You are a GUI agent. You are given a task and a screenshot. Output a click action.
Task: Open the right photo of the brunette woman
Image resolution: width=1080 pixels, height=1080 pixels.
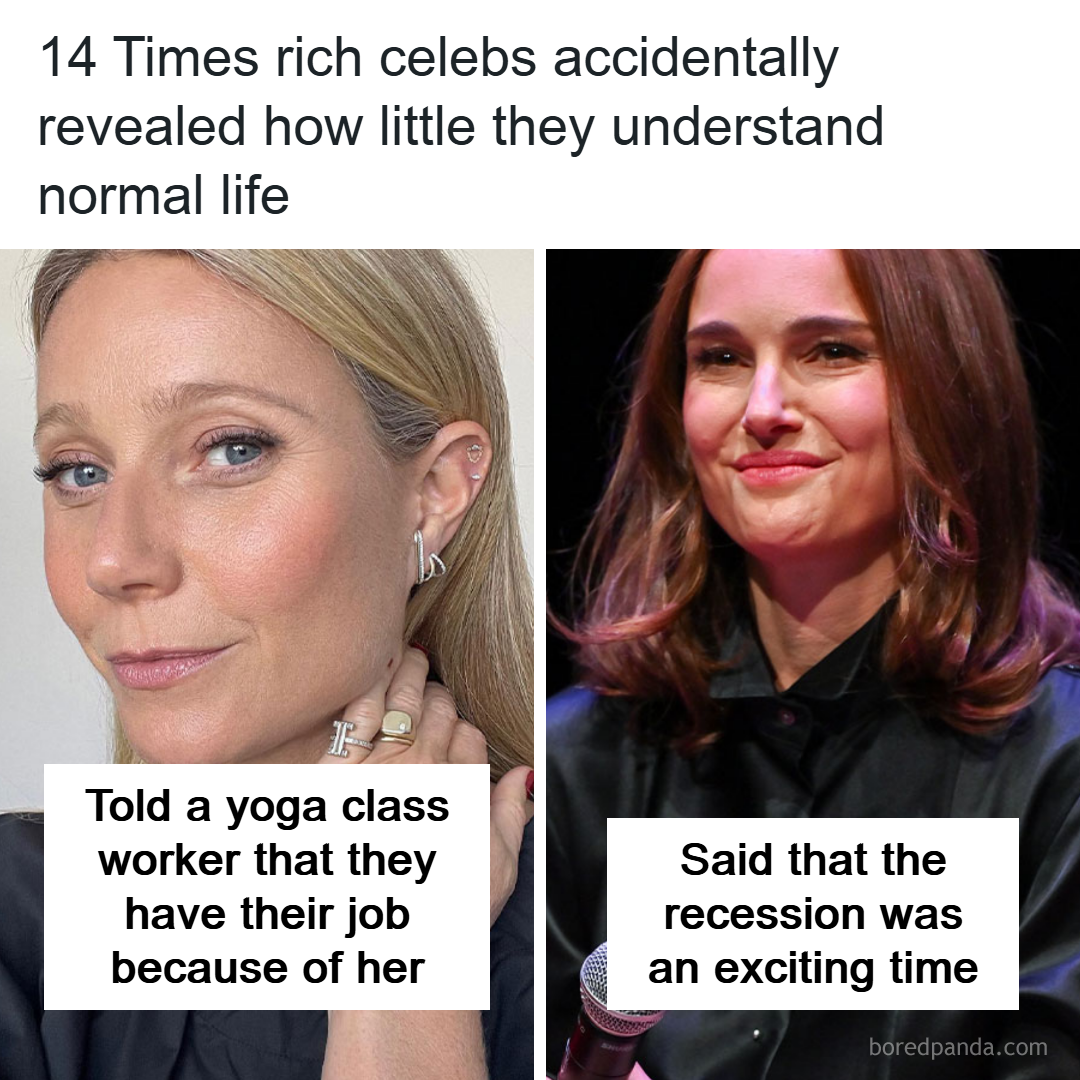[812, 500]
